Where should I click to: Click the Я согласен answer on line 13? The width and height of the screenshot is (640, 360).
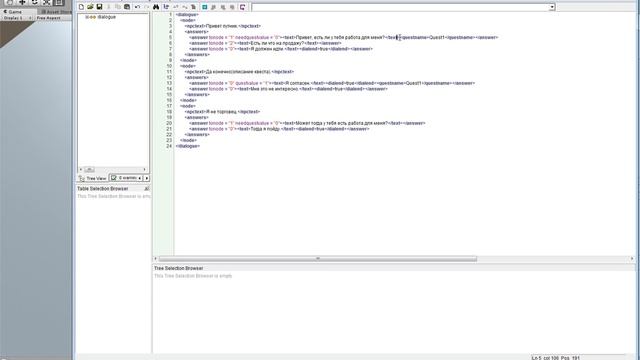(332, 83)
